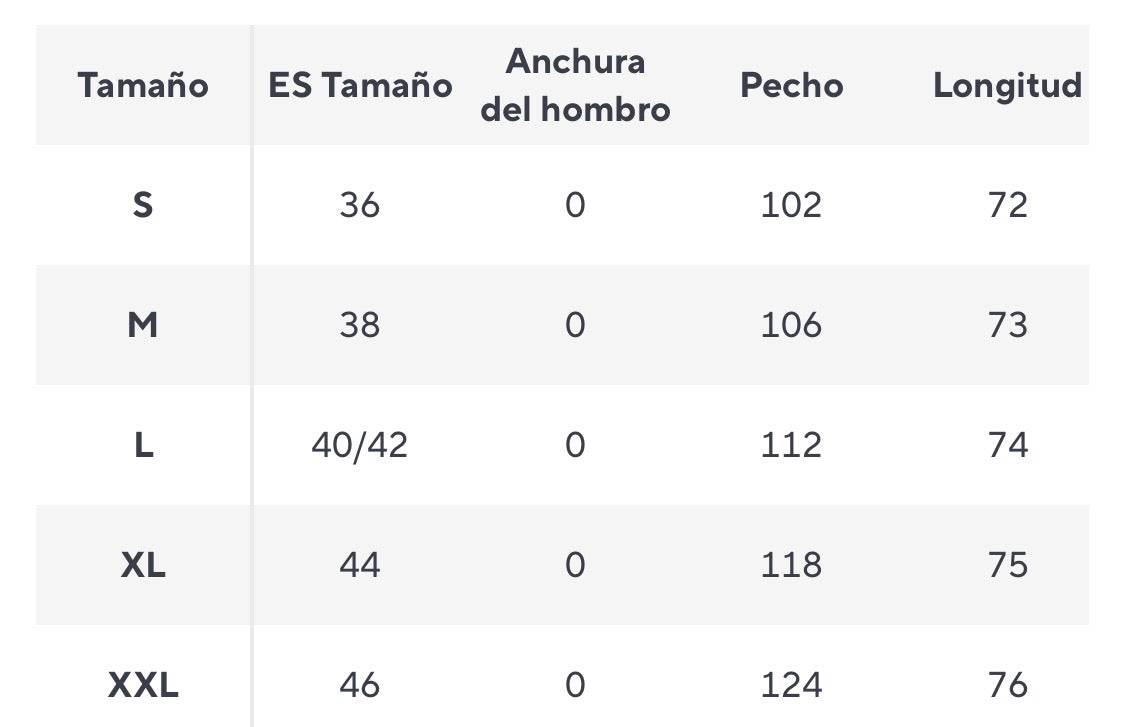This screenshot has height=727, width=1125.
Task: Click length value 72 for S
Action: [x=1007, y=205]
